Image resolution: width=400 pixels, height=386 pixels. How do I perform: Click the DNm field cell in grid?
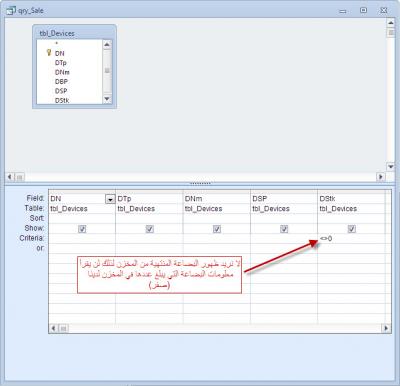(217, 199)
